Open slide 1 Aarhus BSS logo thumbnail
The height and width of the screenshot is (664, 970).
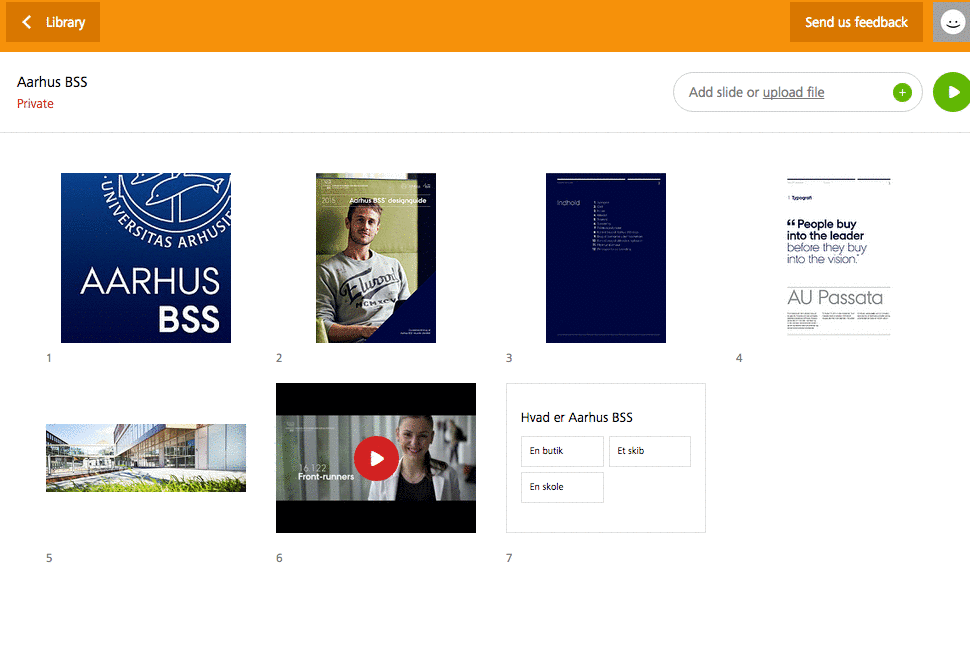tap(146, 258)
